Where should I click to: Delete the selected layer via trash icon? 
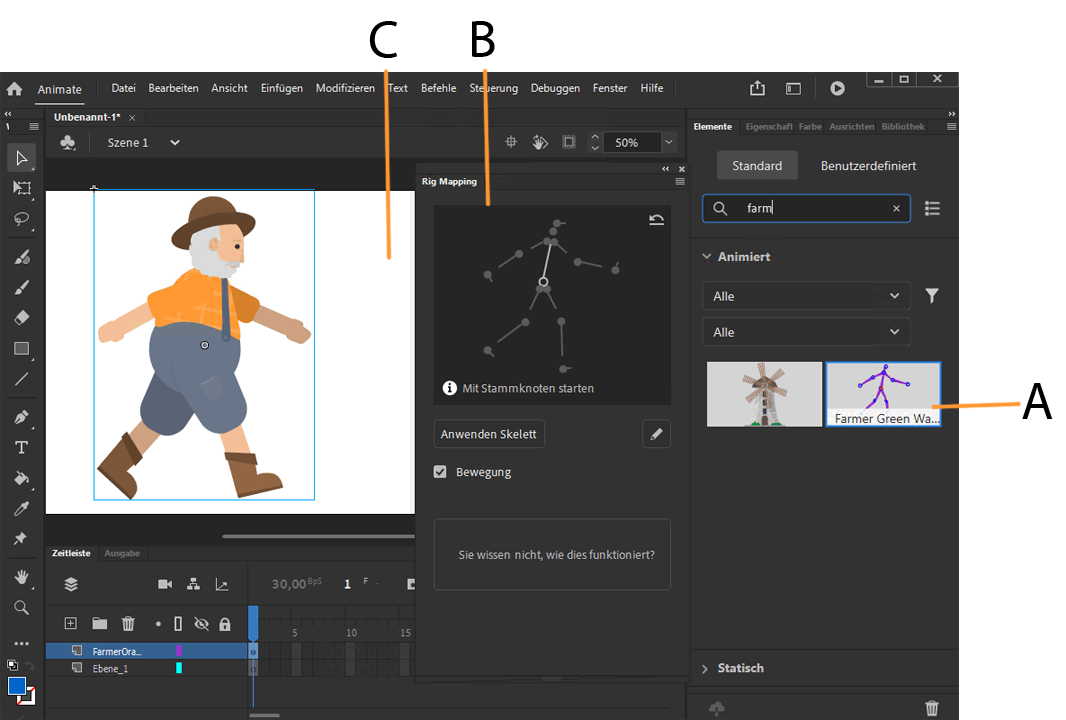128,624
